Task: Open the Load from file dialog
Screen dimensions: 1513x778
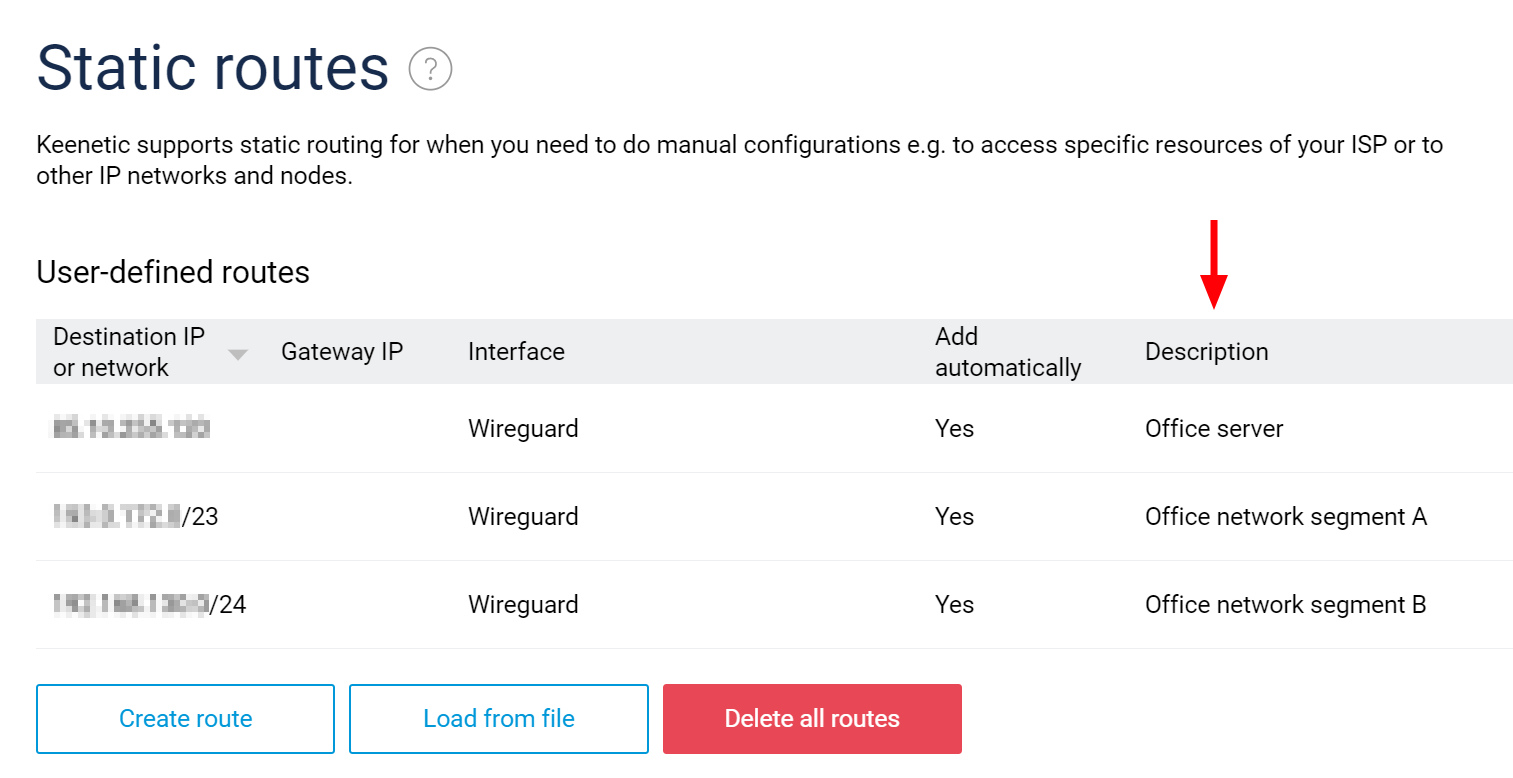Action: point(498,718)
